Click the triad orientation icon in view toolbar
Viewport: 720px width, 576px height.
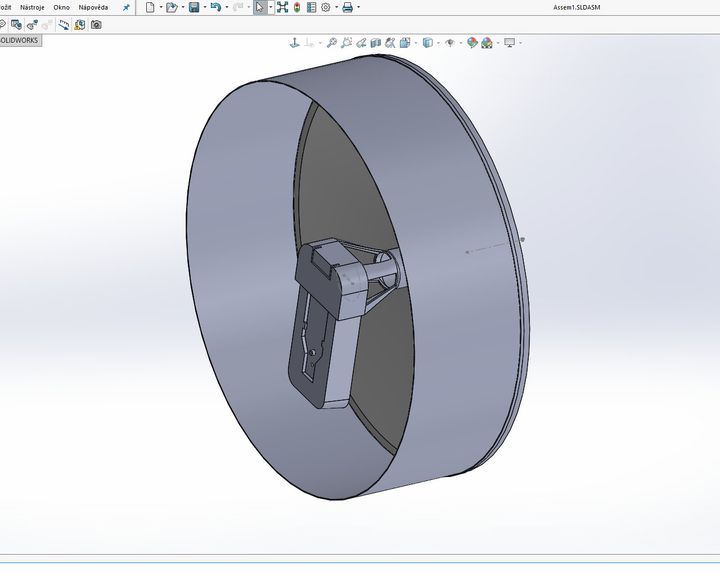tap(294, 43)
